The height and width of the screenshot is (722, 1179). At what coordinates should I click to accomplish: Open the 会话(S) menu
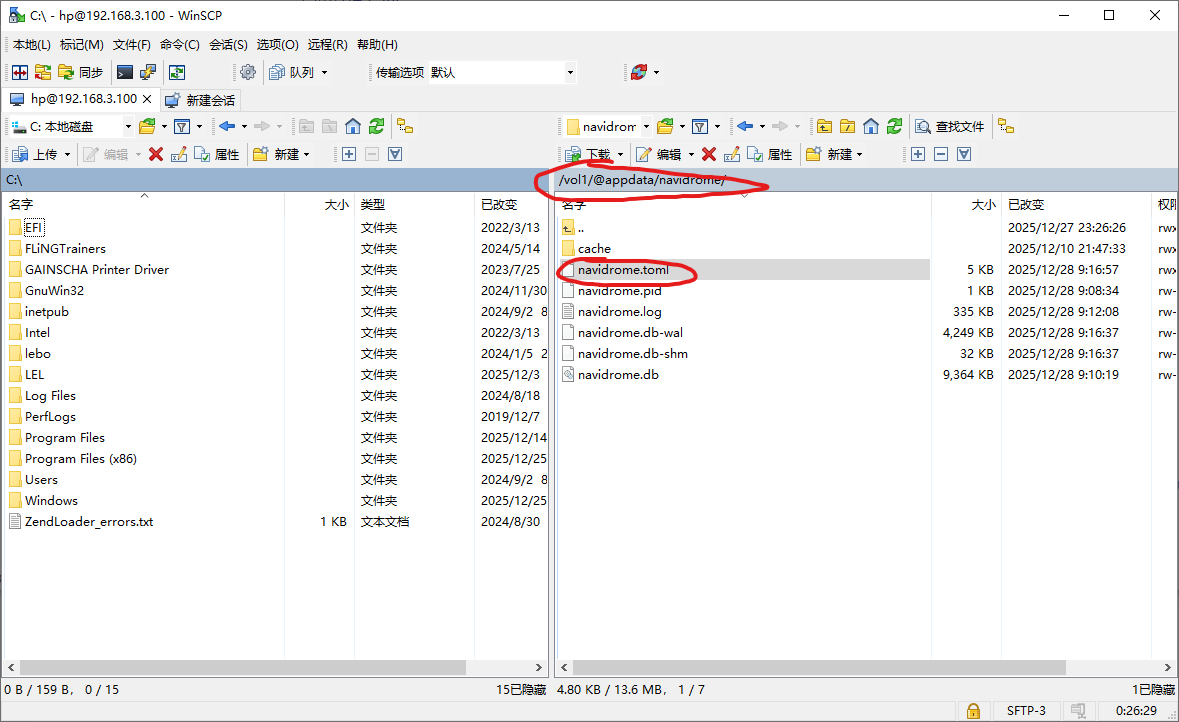coord(229,44)
